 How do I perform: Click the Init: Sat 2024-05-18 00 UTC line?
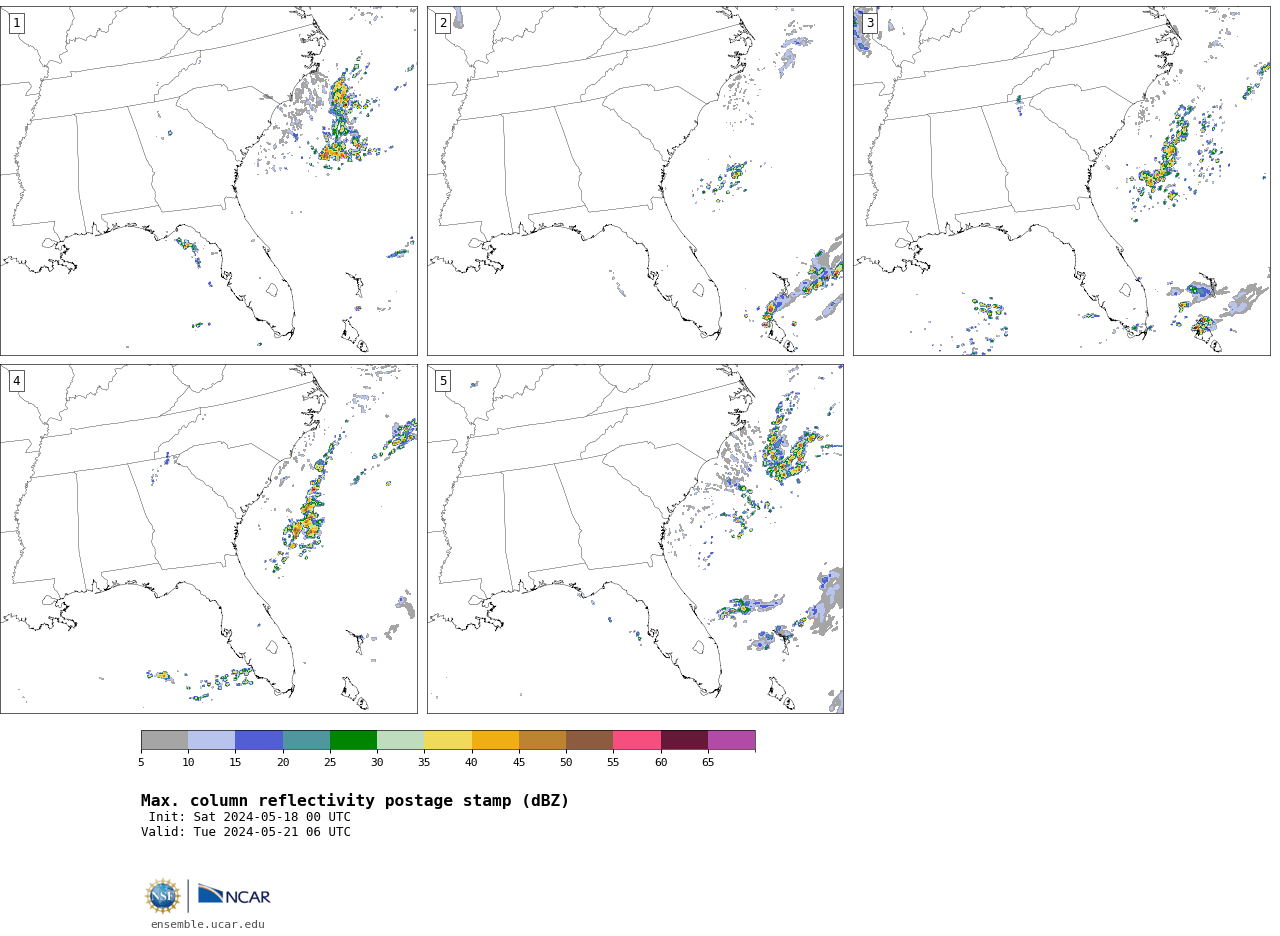pos(250,817)
